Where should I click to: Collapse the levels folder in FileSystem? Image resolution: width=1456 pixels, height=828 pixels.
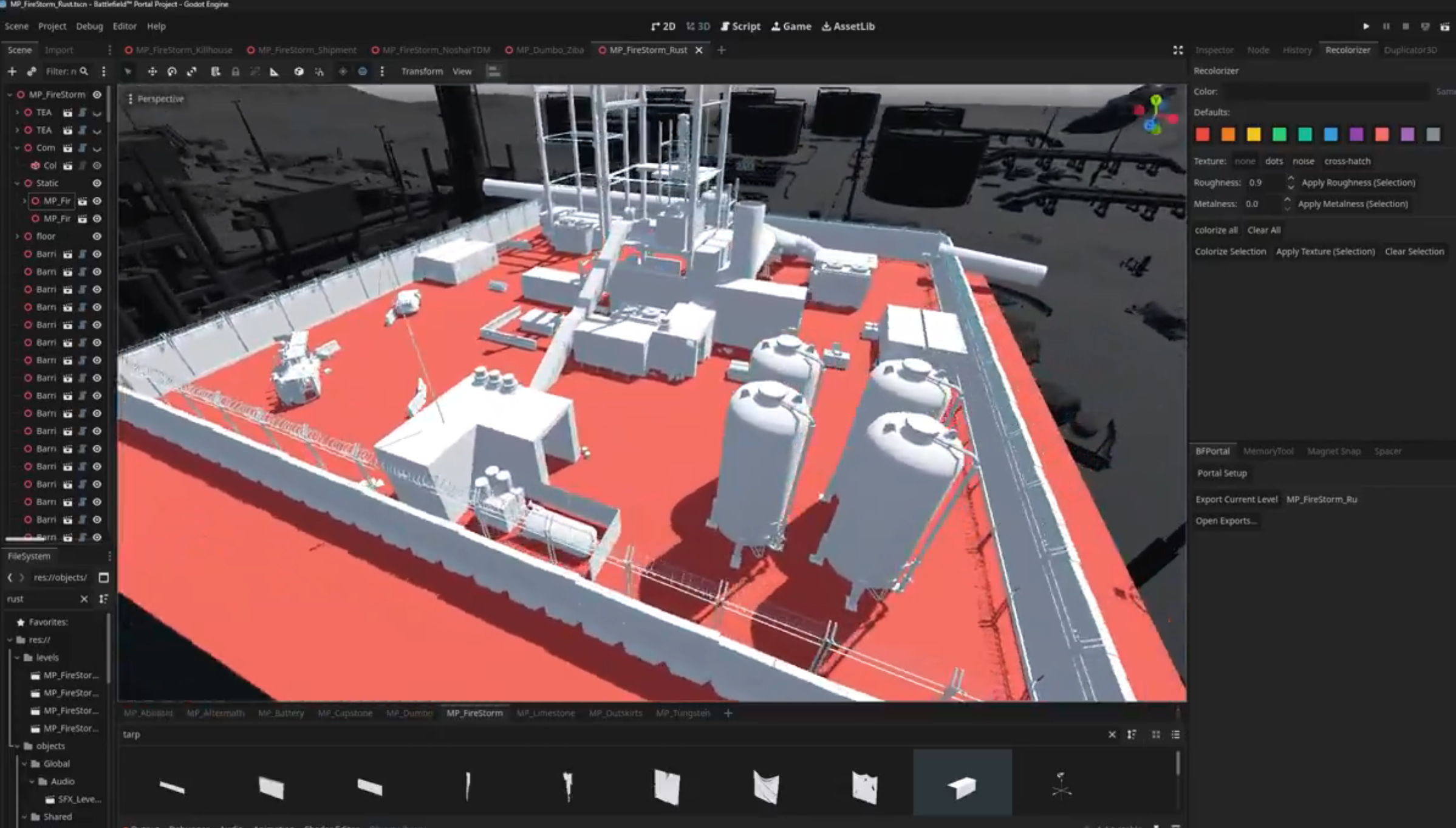(x=17, y=657)
